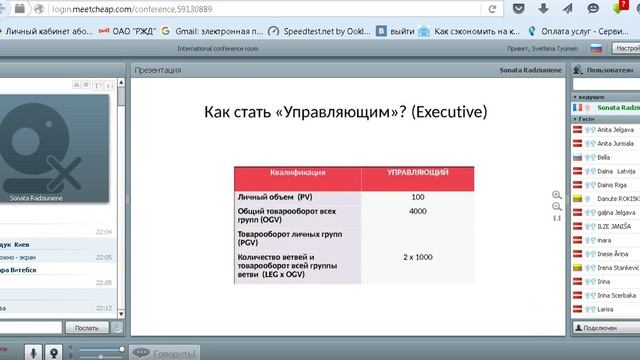Select presenter Sonata Radziuniene in user list

point(606,108)
